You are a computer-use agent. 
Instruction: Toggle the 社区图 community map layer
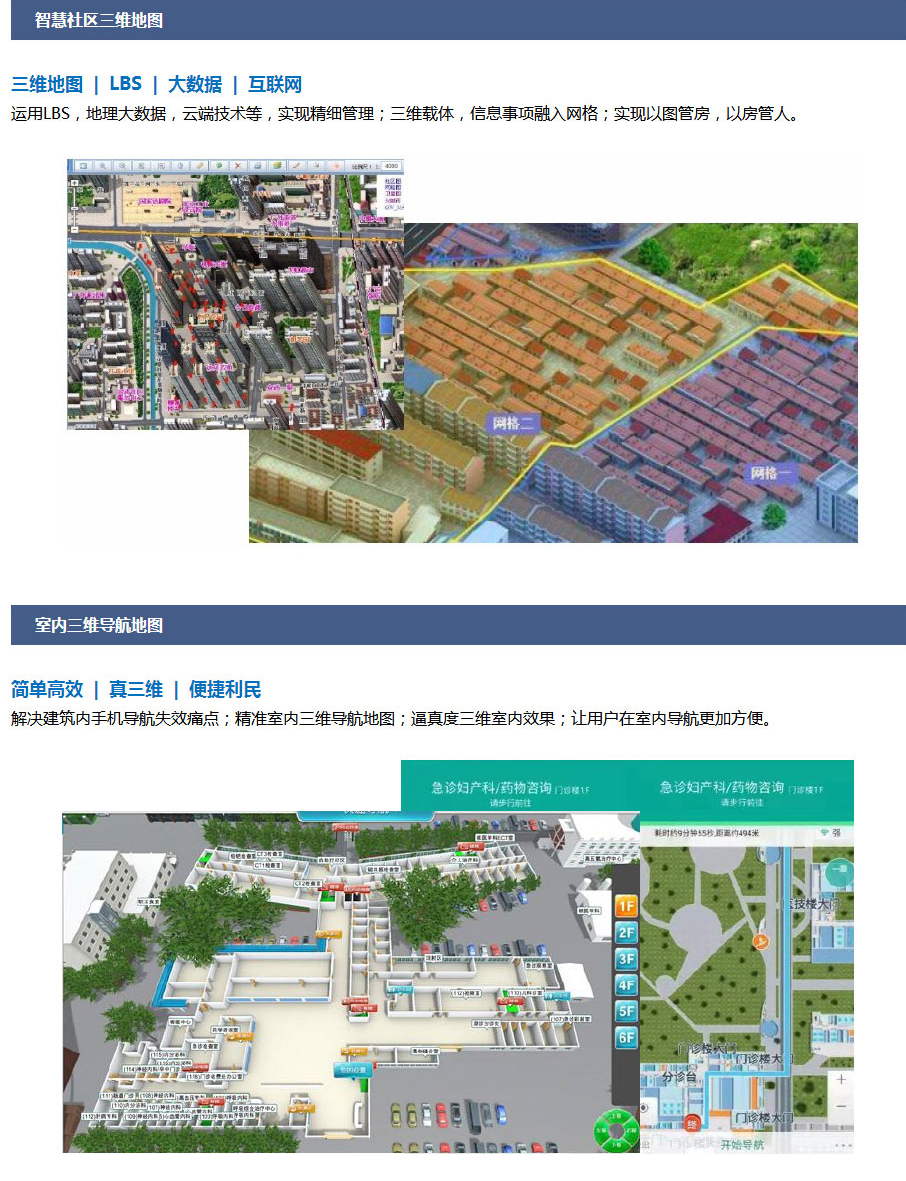393,181
